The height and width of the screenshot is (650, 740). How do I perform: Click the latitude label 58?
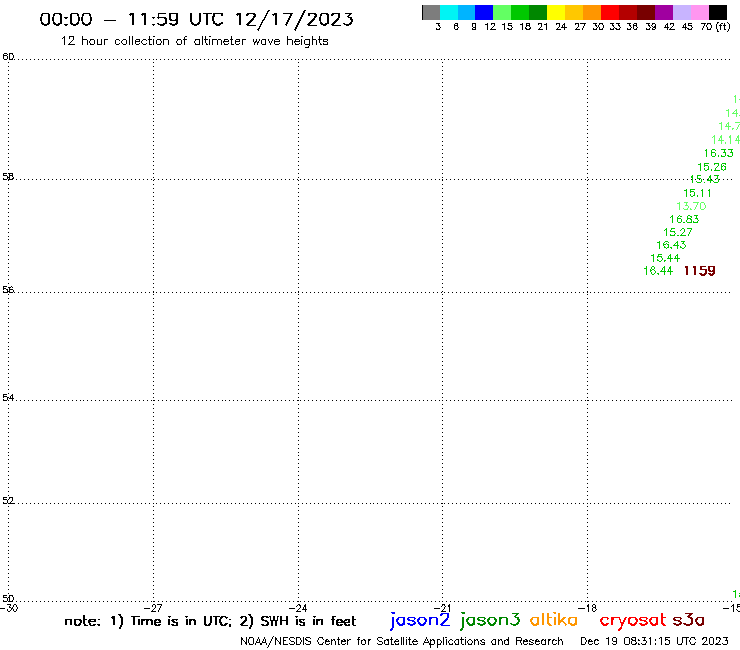tap(8, 177)
